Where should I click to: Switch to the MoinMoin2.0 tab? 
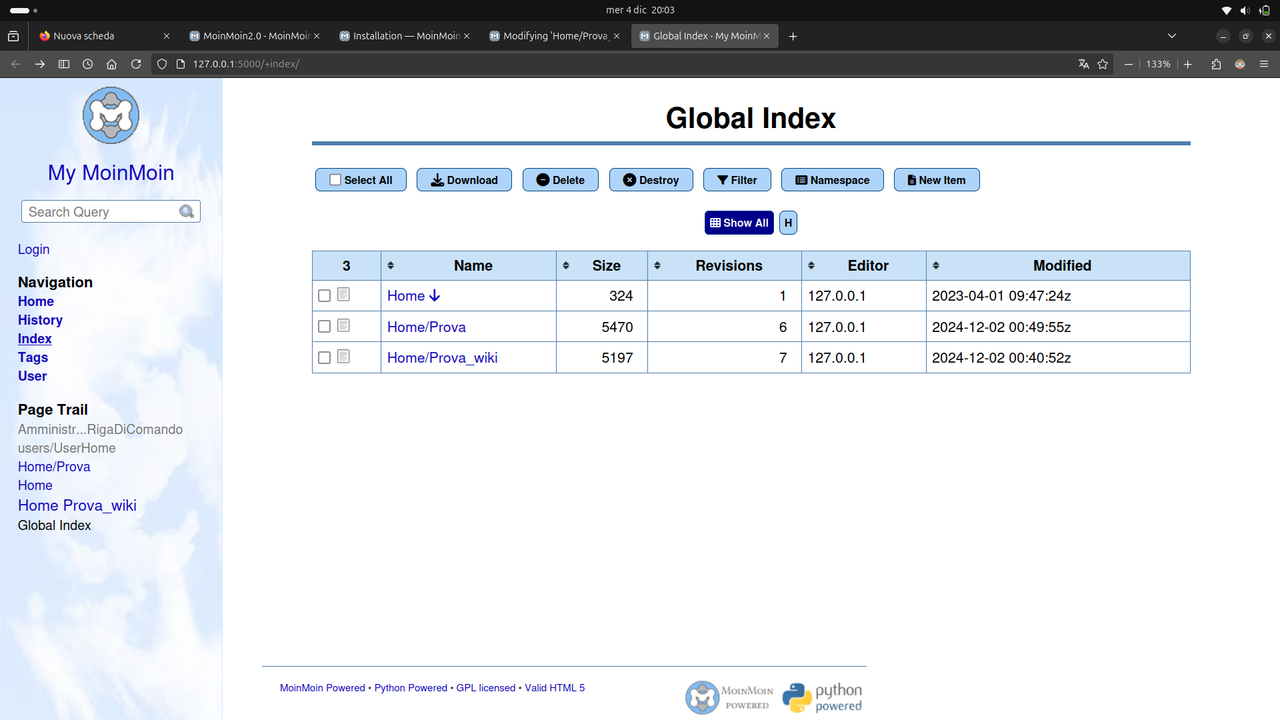pos(255,36)
